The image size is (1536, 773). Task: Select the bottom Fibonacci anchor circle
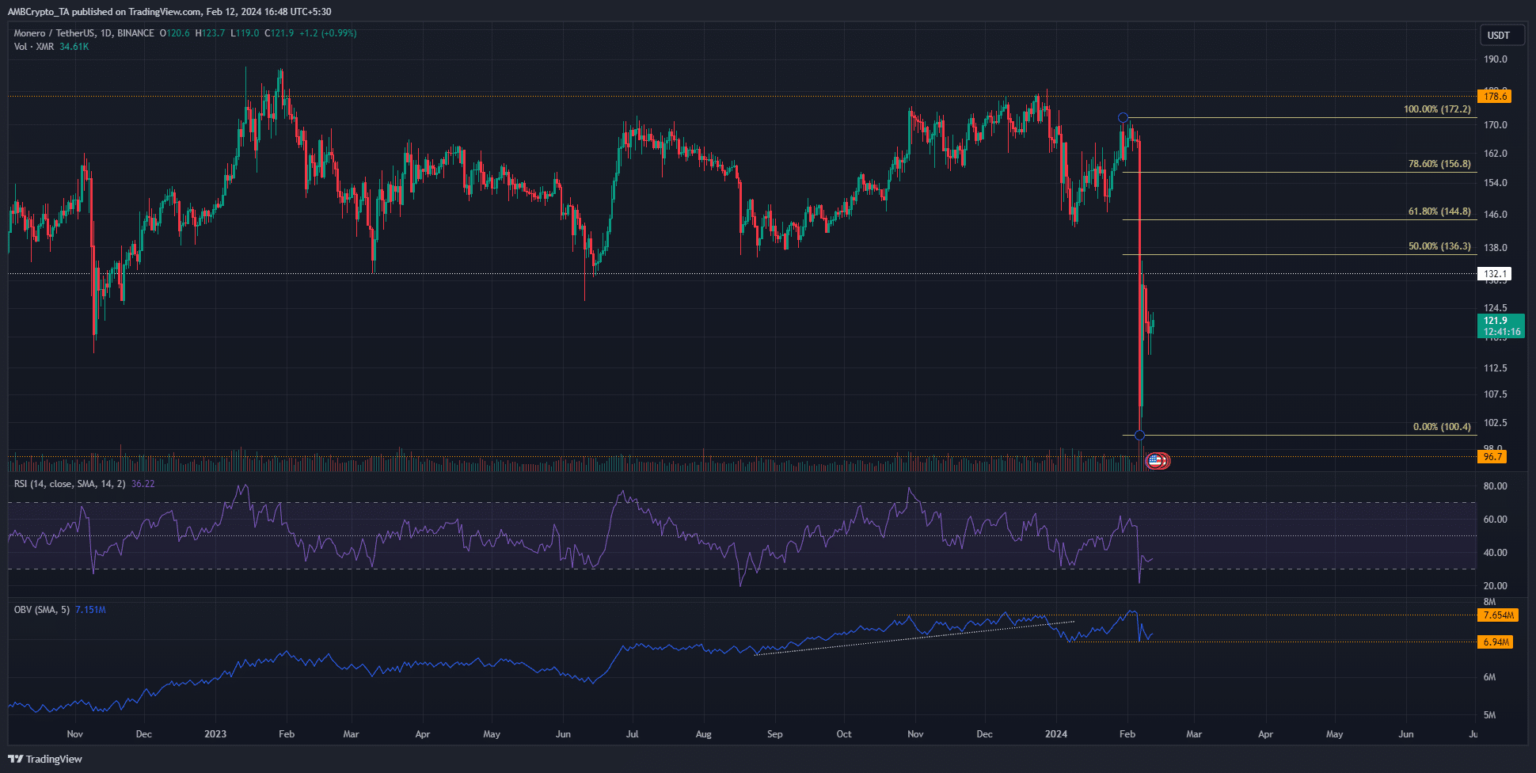pos(1140,434)
